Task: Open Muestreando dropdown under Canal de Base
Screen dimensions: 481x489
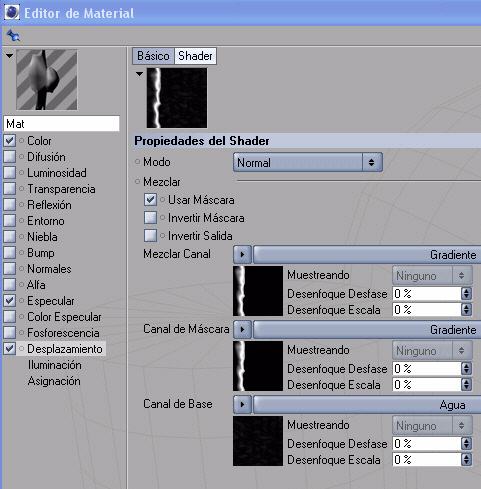Action: pyautogui.click(x=432, y=425)
